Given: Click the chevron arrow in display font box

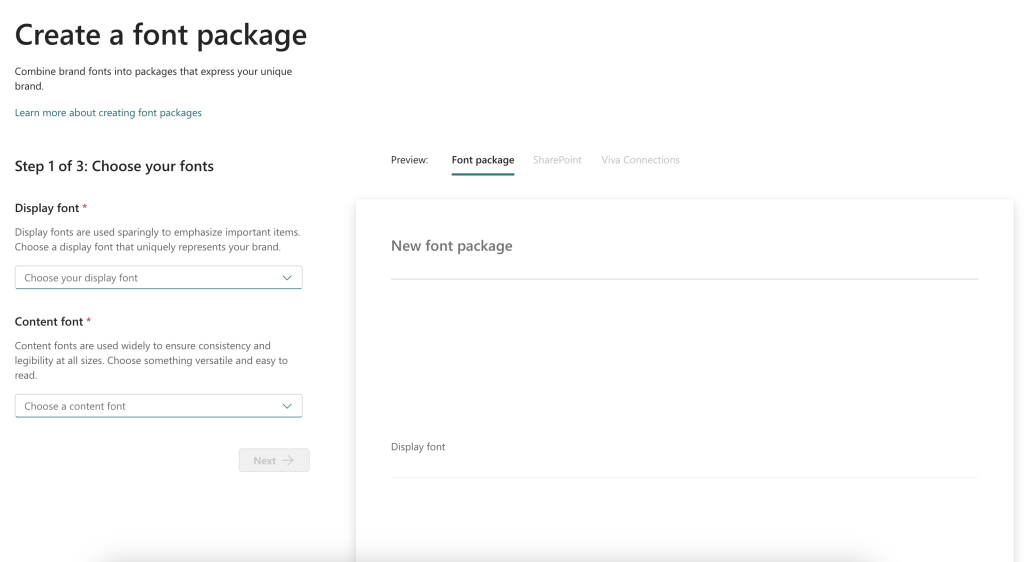Looking at the screenshot, I should (x=287, y=278).
